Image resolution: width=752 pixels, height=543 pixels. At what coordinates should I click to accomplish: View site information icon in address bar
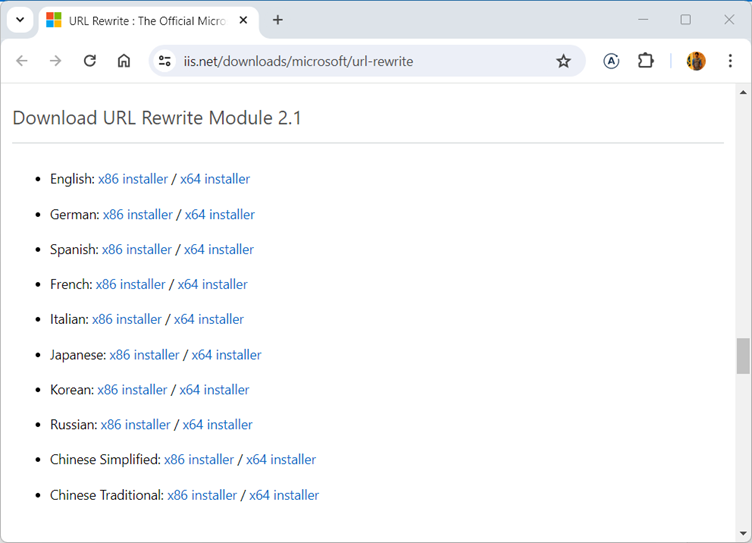166,61
